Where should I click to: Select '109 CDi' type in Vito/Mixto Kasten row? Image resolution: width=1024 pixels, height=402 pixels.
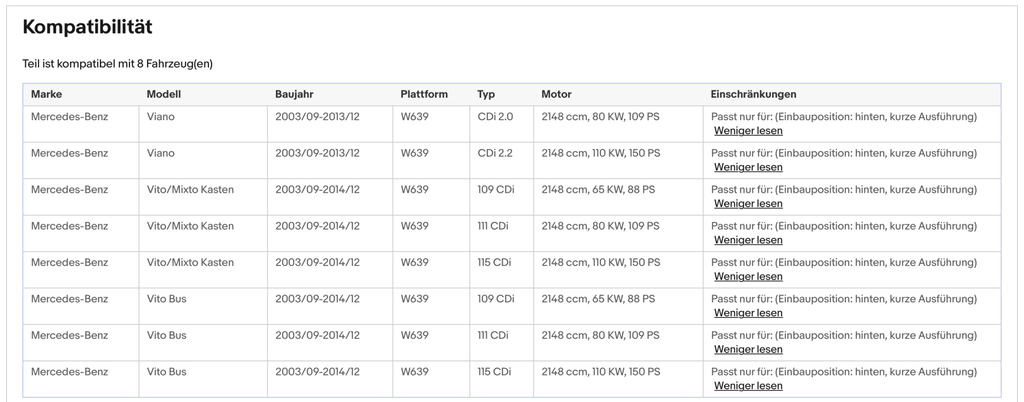[x=496, y=190]
